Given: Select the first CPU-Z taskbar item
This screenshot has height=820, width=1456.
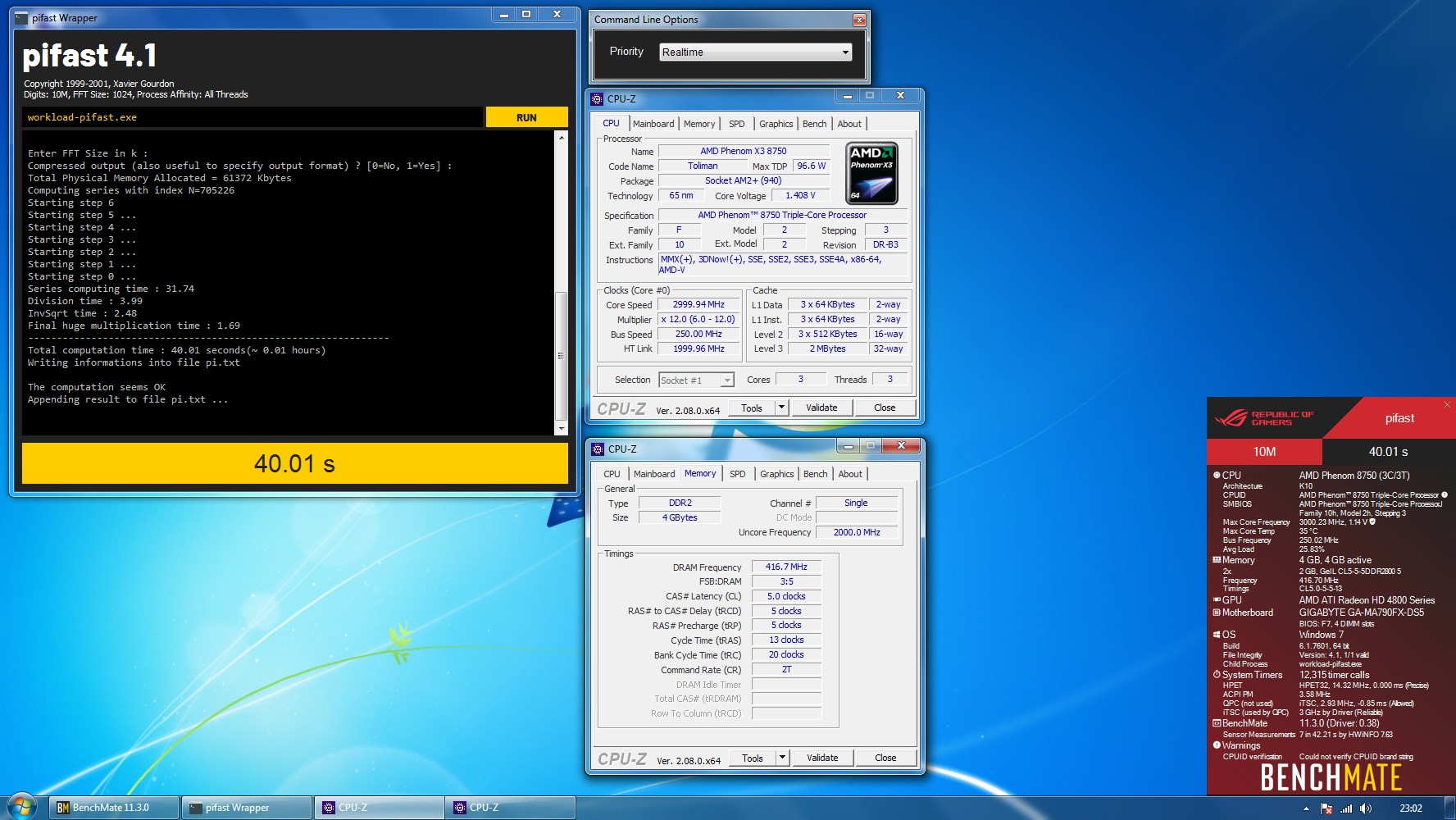Looking at the screenshot, I should click(x=379, y=808).
